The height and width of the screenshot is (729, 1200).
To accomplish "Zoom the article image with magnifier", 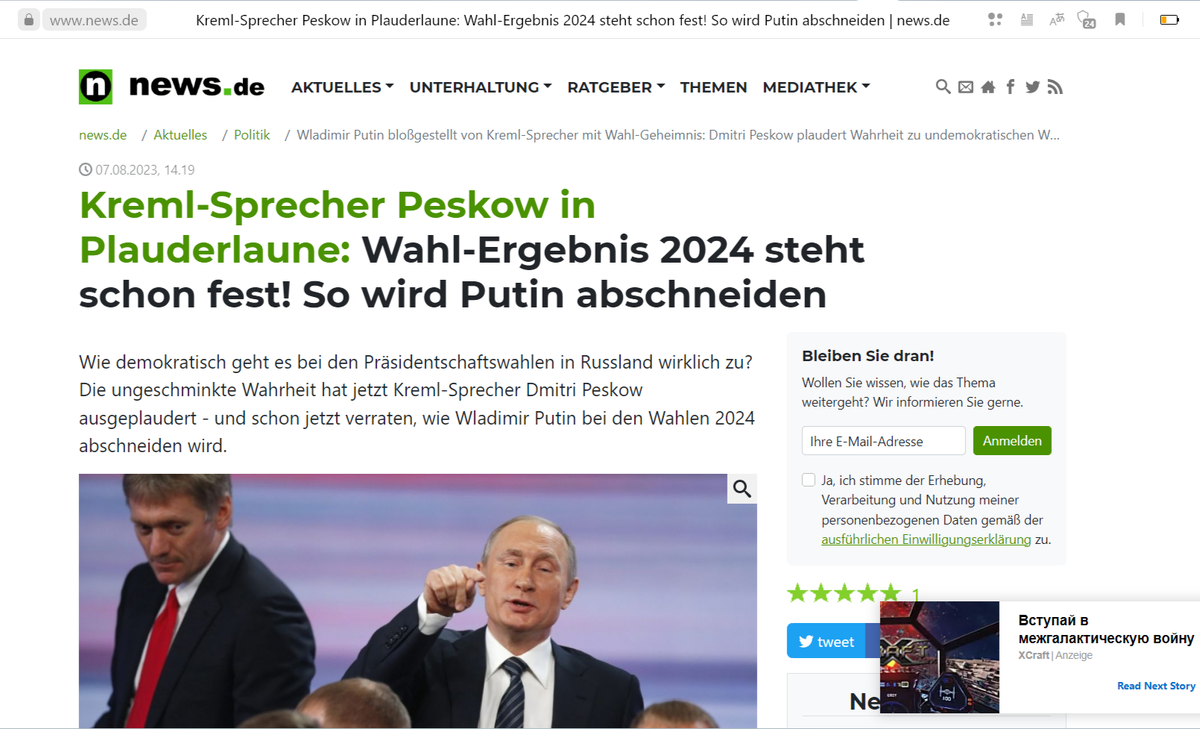I will point(742,488).
